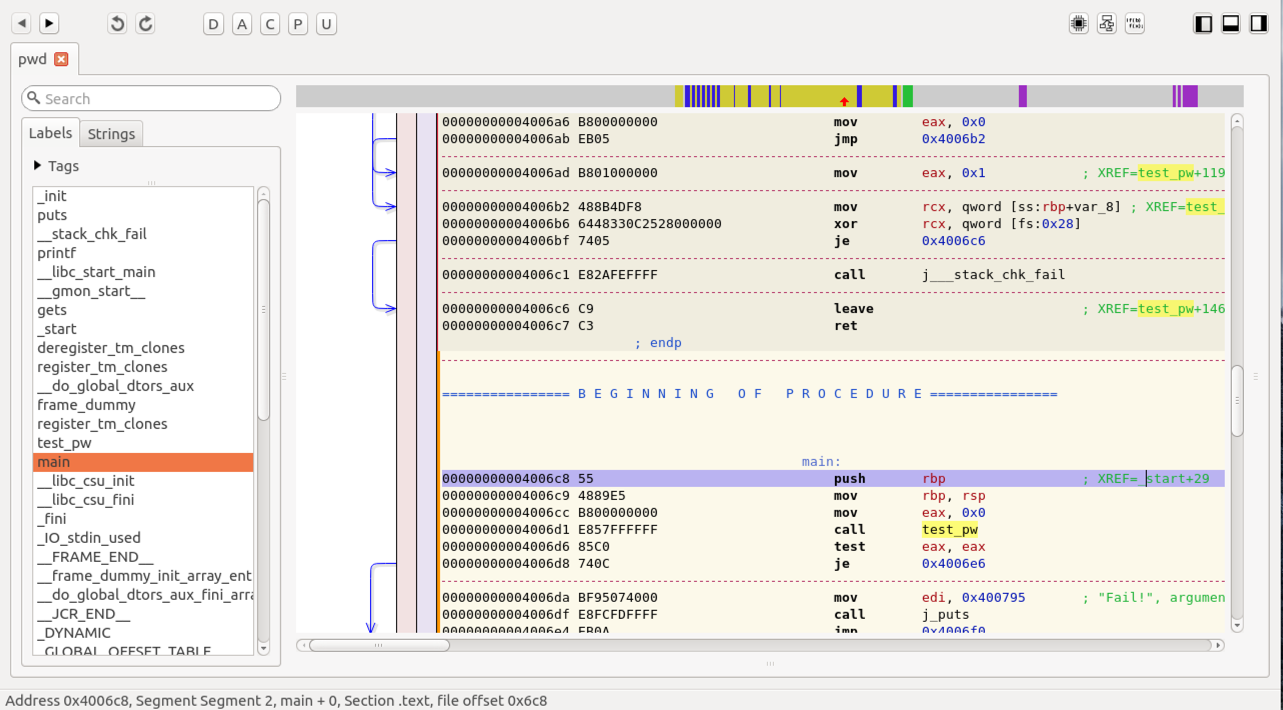Toggle the left sidebar panel
1283x710 pixels.
(1203, 24)
